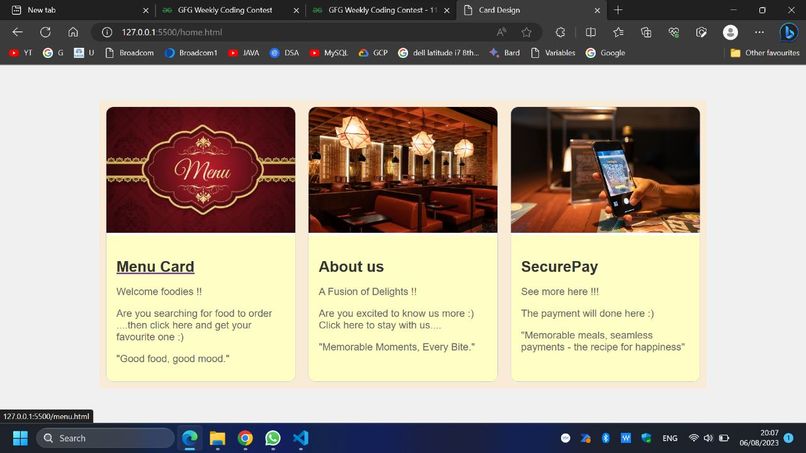Click the phone payment image

[x=606, y=170]
